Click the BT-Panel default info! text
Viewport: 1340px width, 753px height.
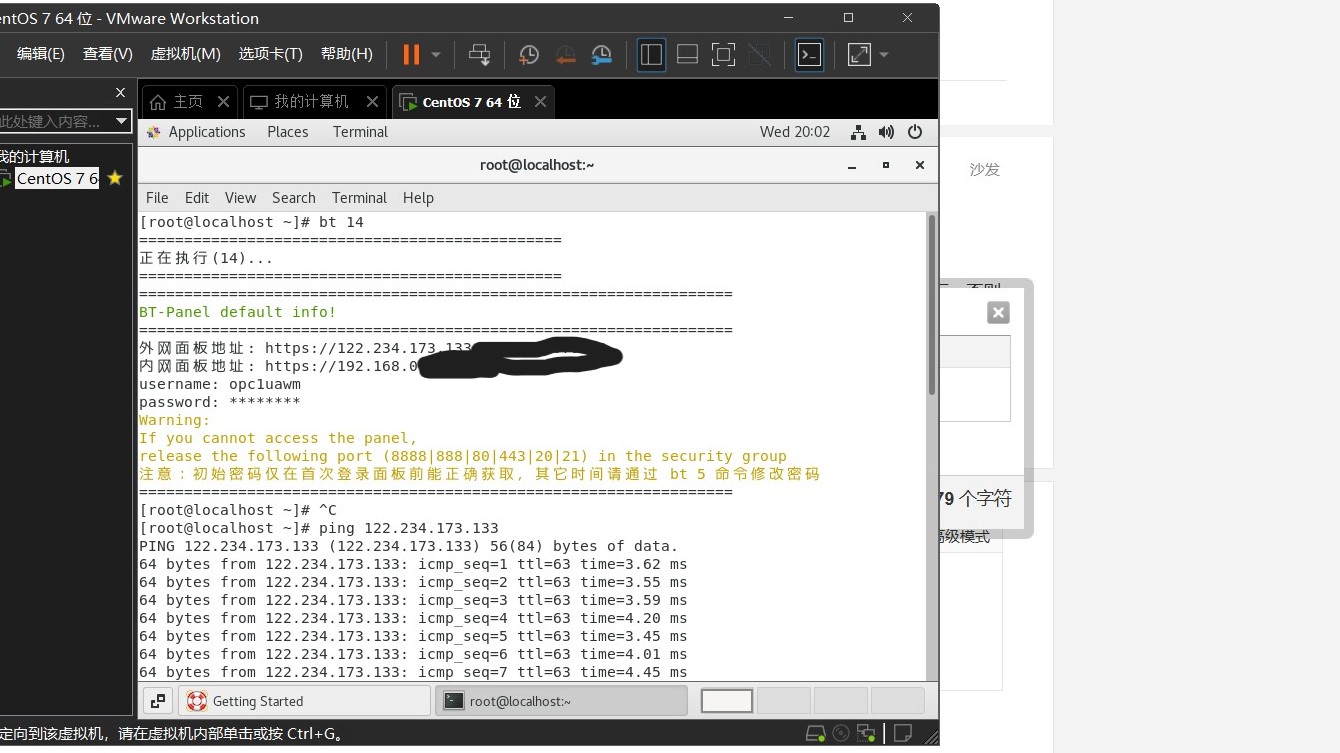pyautogui.click(x=238, y=312)
